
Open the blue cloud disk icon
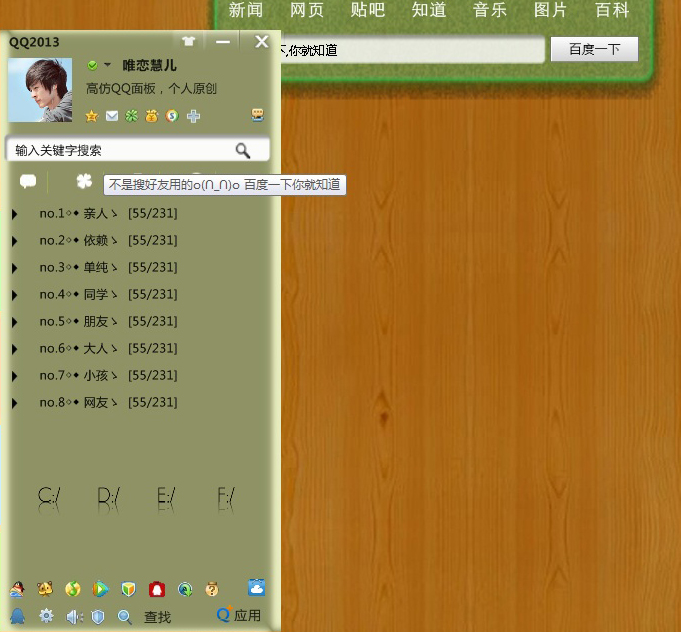click(256, 587)
